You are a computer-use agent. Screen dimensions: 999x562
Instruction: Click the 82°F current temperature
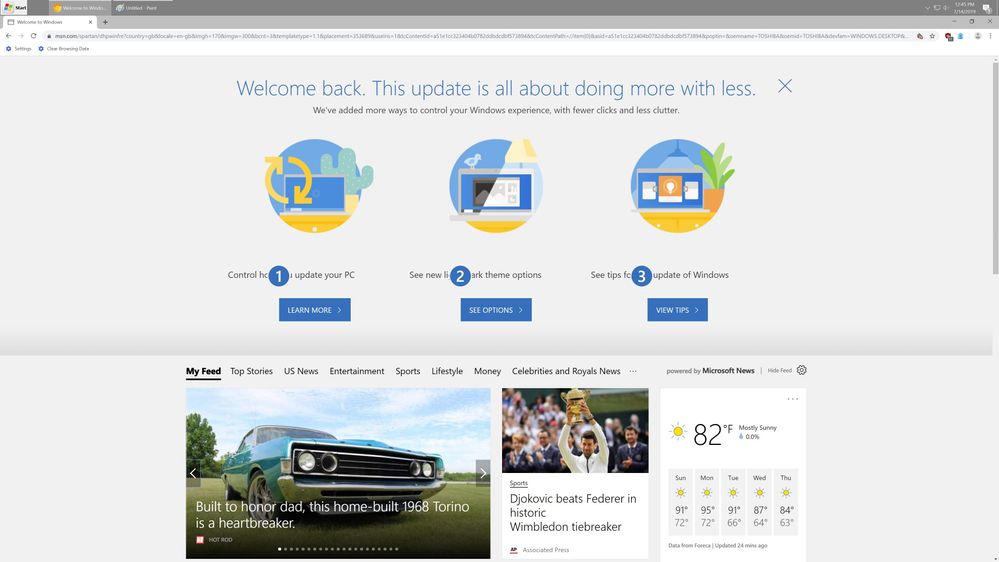coord(712,434)
